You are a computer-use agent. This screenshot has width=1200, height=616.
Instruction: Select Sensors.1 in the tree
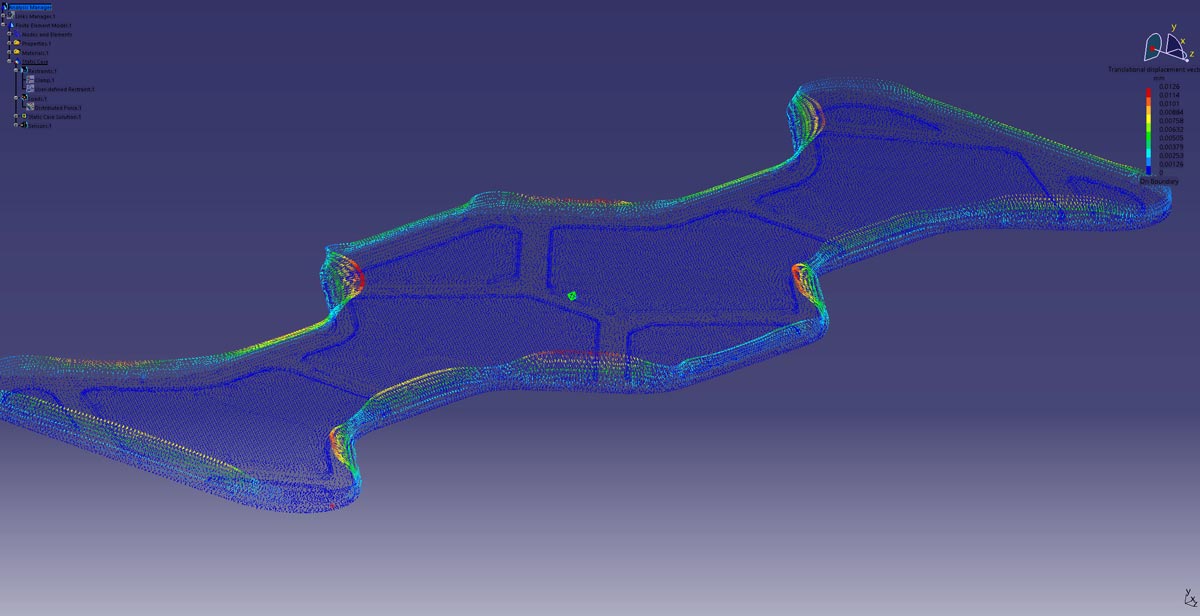click(x=39, y=125)
